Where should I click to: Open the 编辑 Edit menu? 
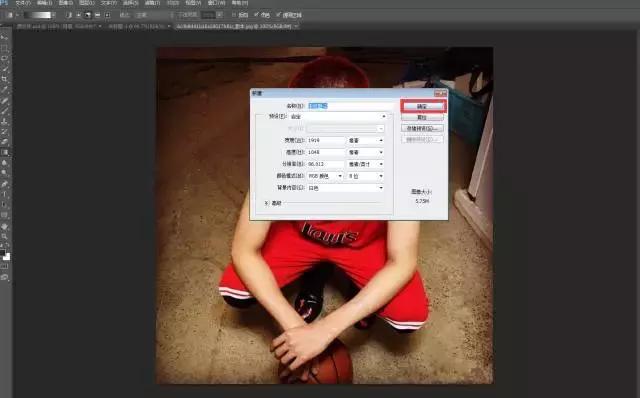point(44,3)
